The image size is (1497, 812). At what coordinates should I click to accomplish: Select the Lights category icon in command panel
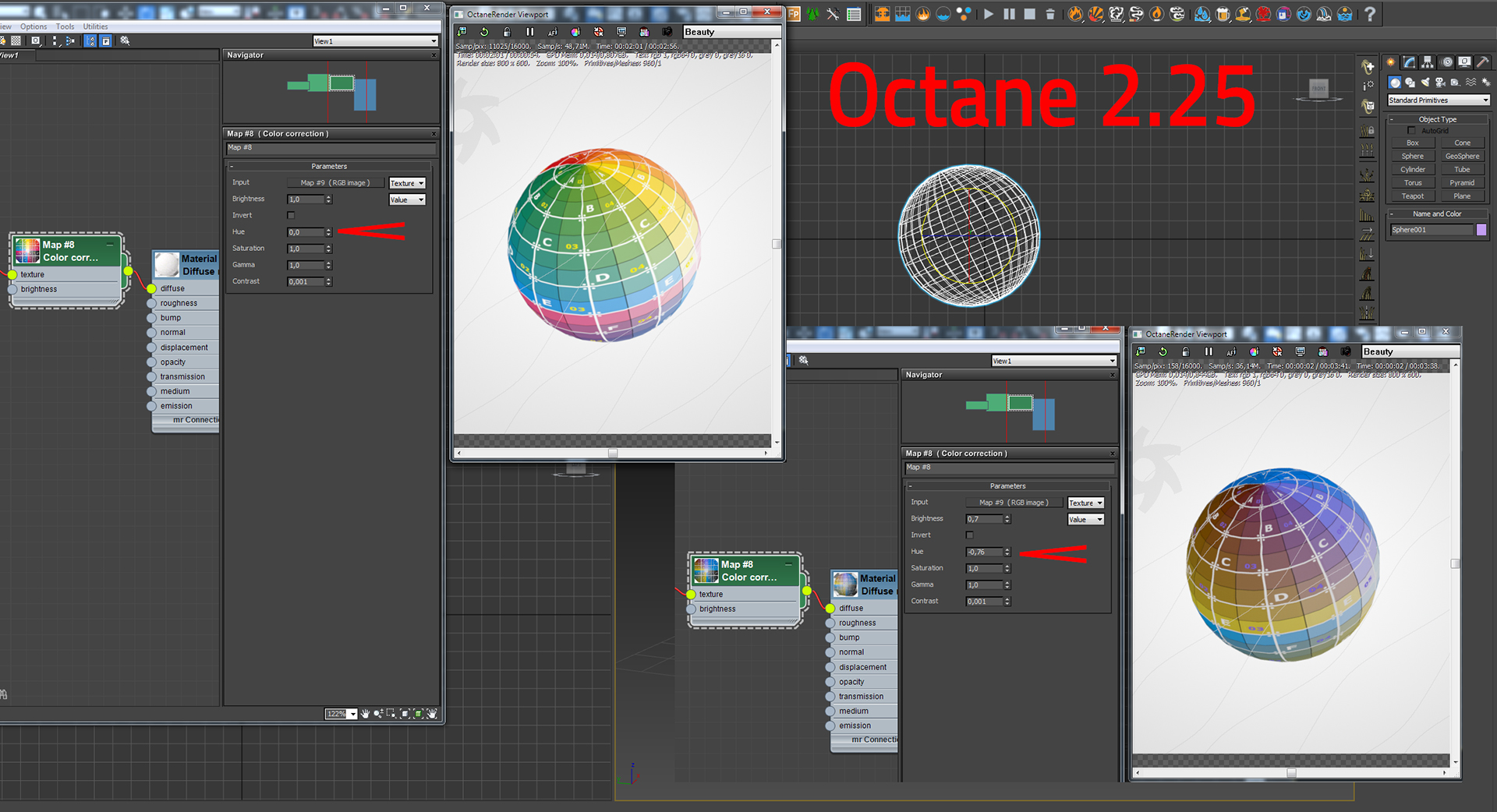point(1425,82)
